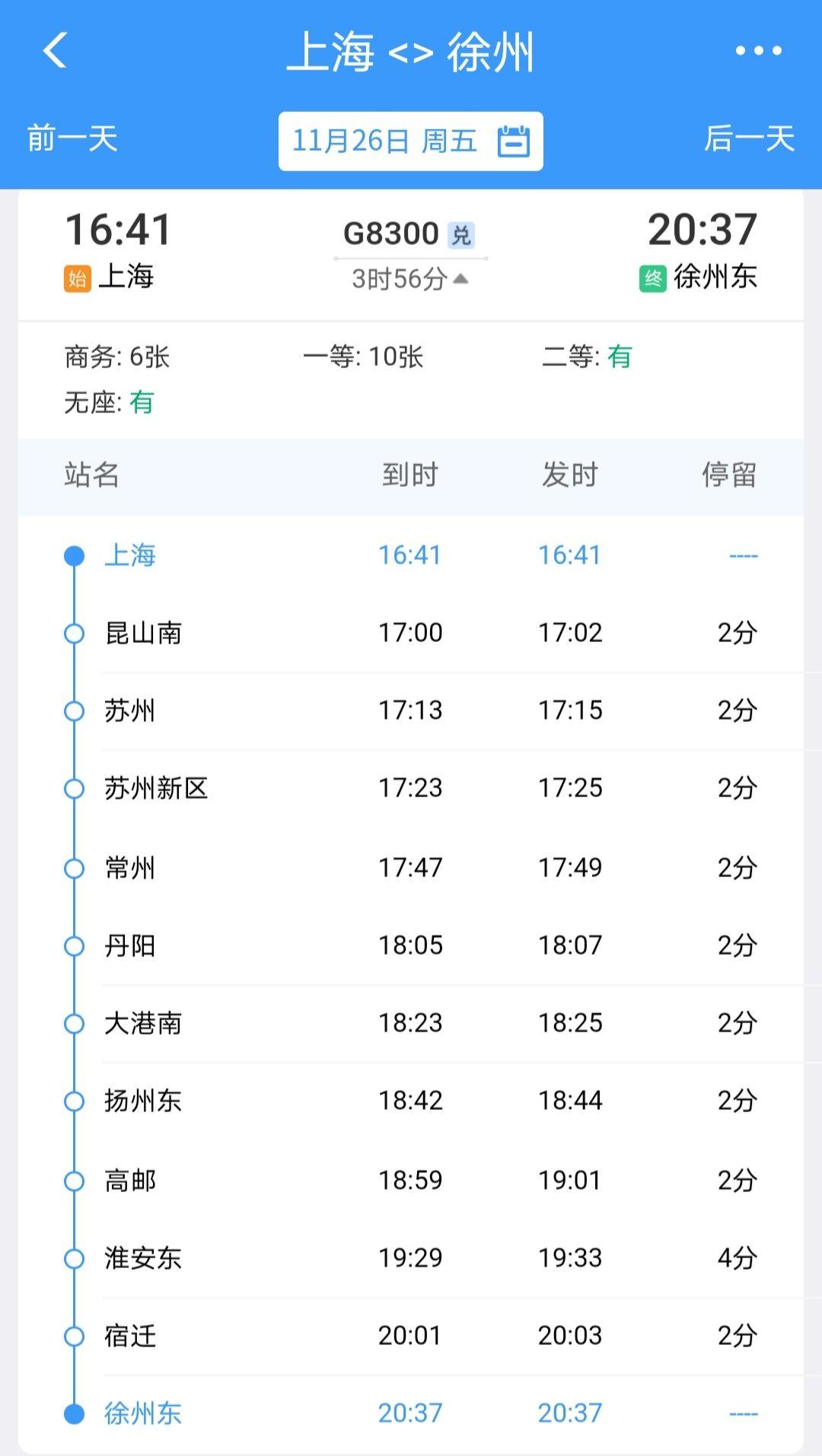The height and width of the screenshot is (1456, 822).
Task: Tap the orange 始 origin station badge
Action: click(x=78, y=278)
